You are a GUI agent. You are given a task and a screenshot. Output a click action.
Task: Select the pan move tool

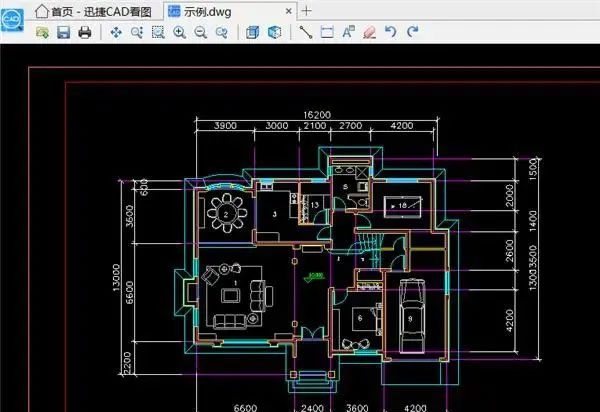[x=115, y=33]
